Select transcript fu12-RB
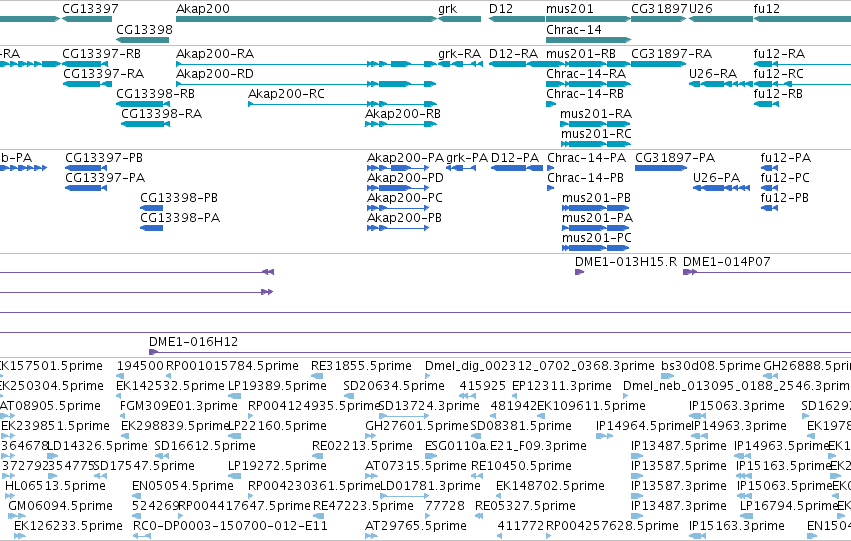The height and width of the screenshot is (541, 851). 766,104
